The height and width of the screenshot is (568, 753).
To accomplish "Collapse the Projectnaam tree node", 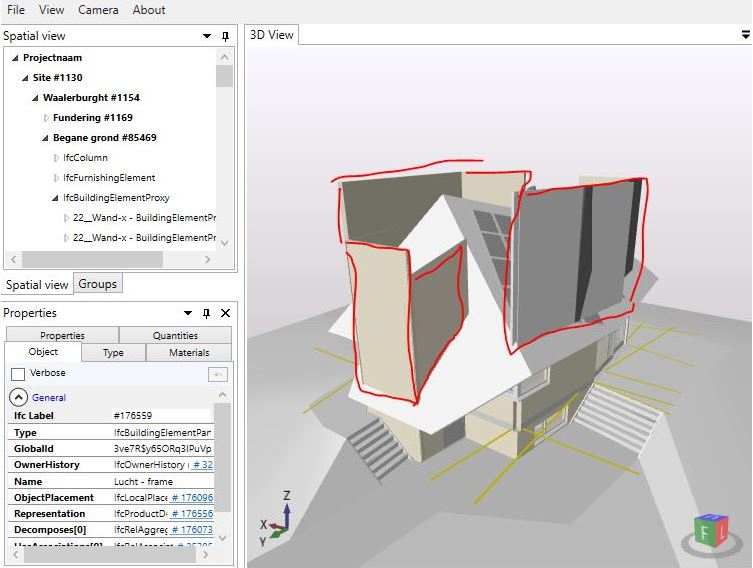I will click(15, 58).
